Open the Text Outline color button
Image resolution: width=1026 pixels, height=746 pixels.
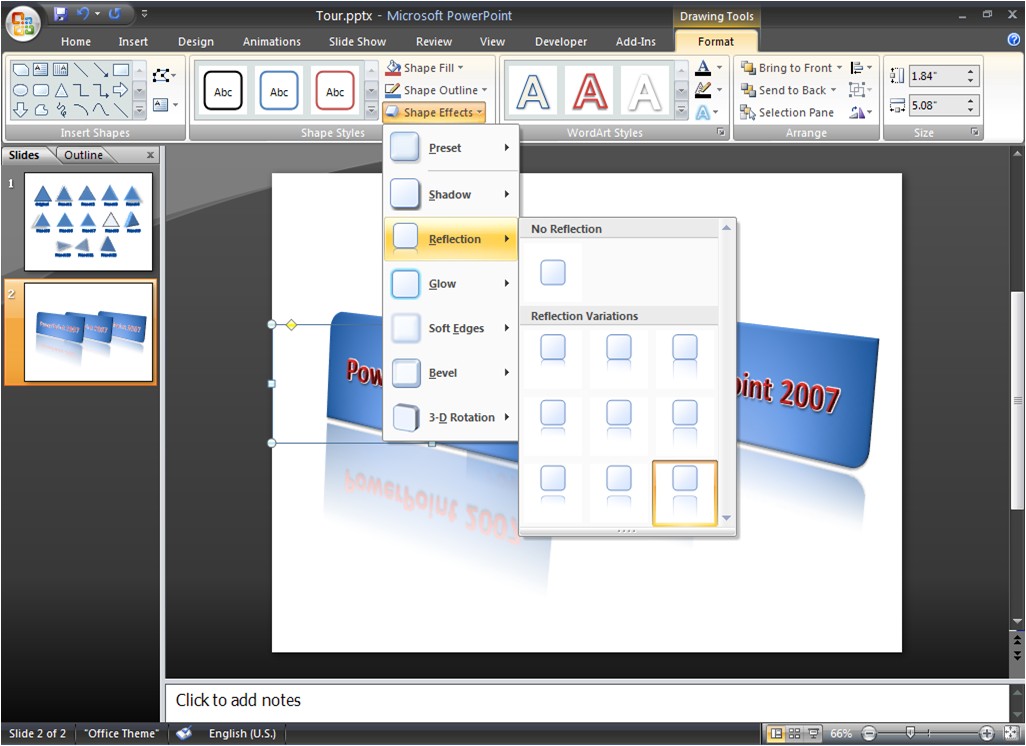coord(709,90)
